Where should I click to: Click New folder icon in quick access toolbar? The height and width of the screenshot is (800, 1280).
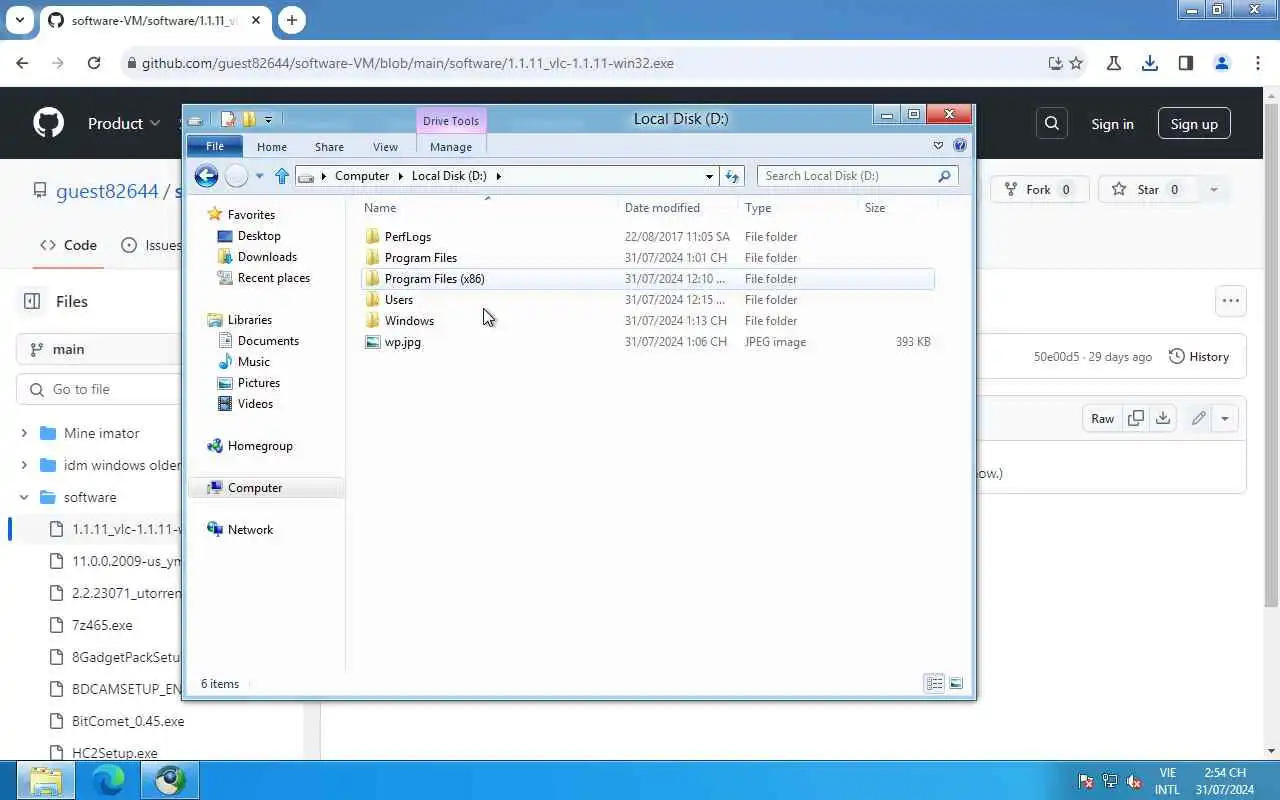click(x=249, y=119)
